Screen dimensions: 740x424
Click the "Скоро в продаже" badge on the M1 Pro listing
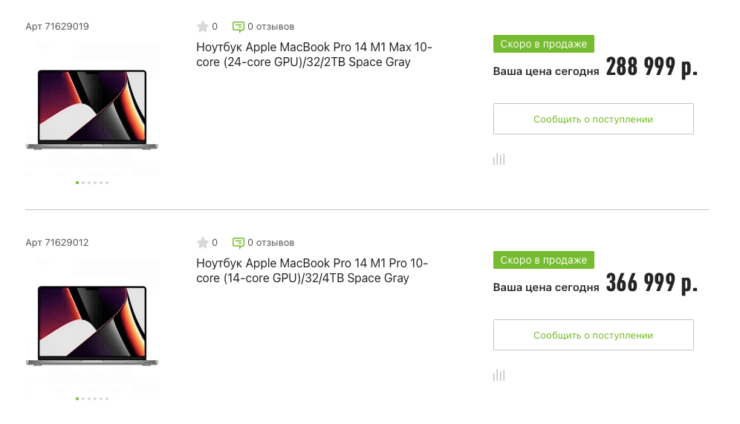click(x=543, y=260)
